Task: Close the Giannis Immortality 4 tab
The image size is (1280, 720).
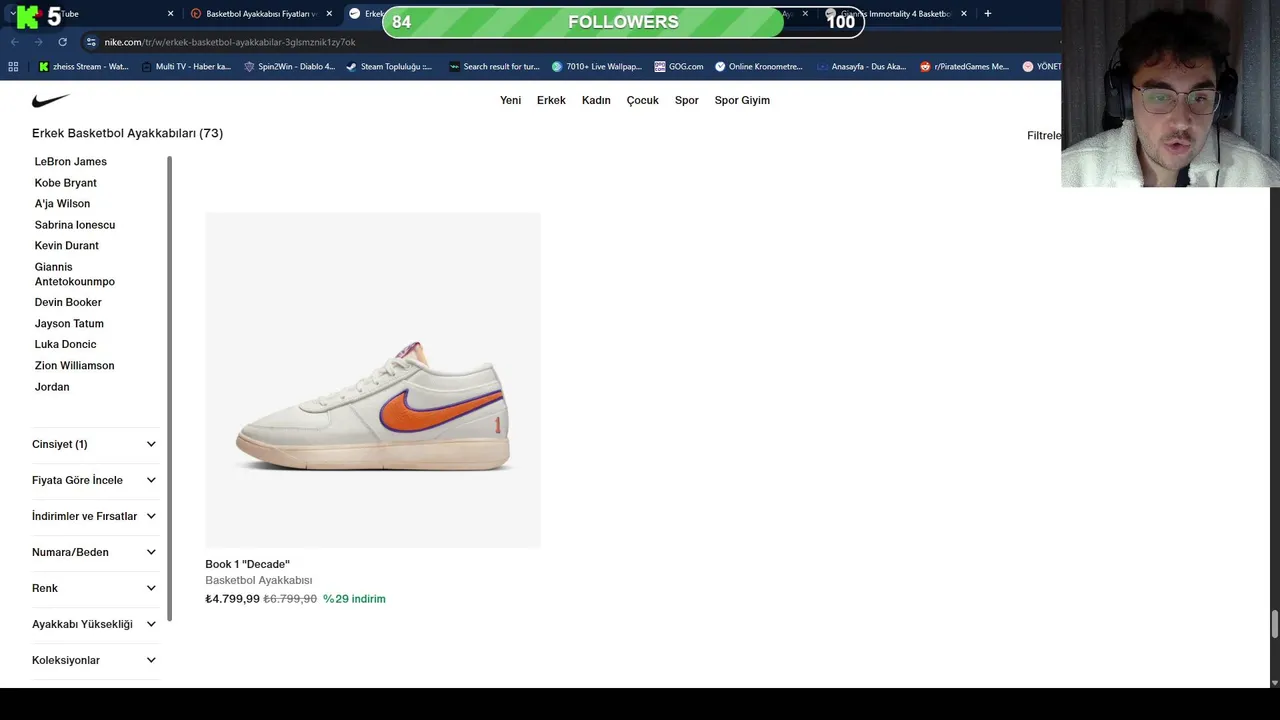Action: point(964,14)
